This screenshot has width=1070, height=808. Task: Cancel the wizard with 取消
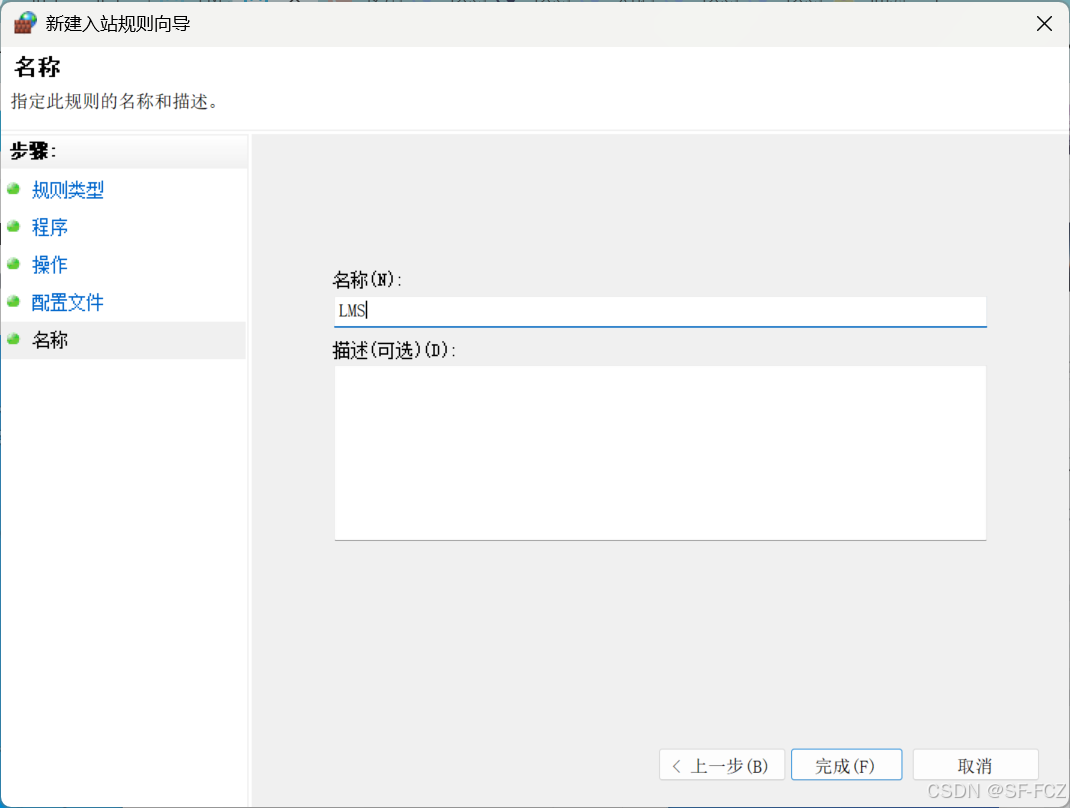[975, 765]
